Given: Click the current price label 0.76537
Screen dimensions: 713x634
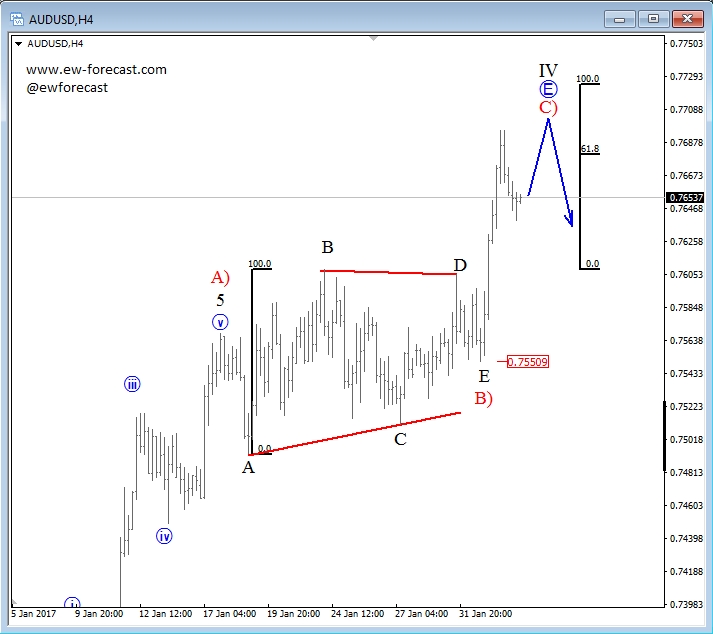Looking at the screenshot, I should click(686, 197).
